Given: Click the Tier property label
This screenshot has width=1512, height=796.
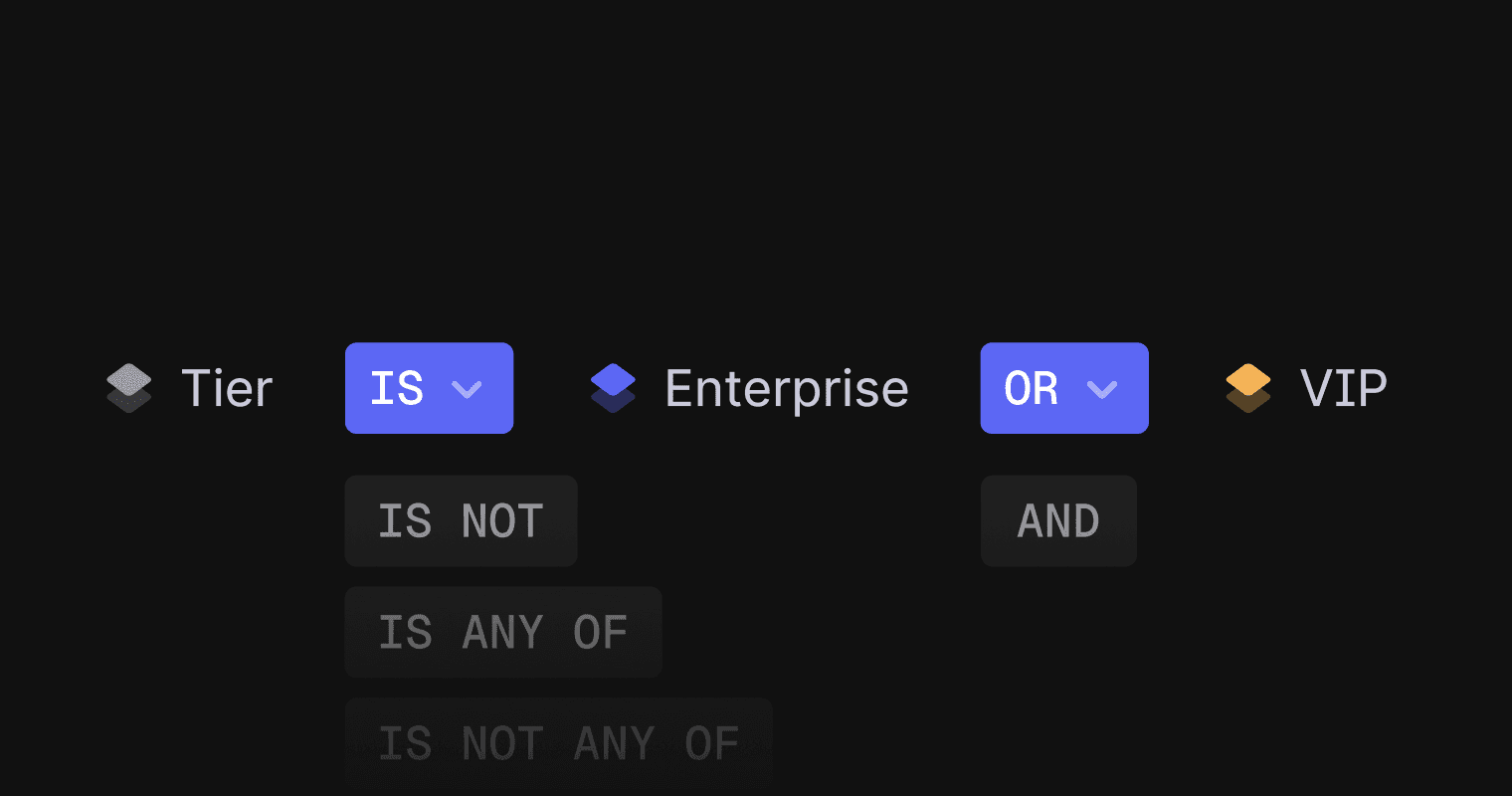Looking at the screenshot, I should 227,388.
